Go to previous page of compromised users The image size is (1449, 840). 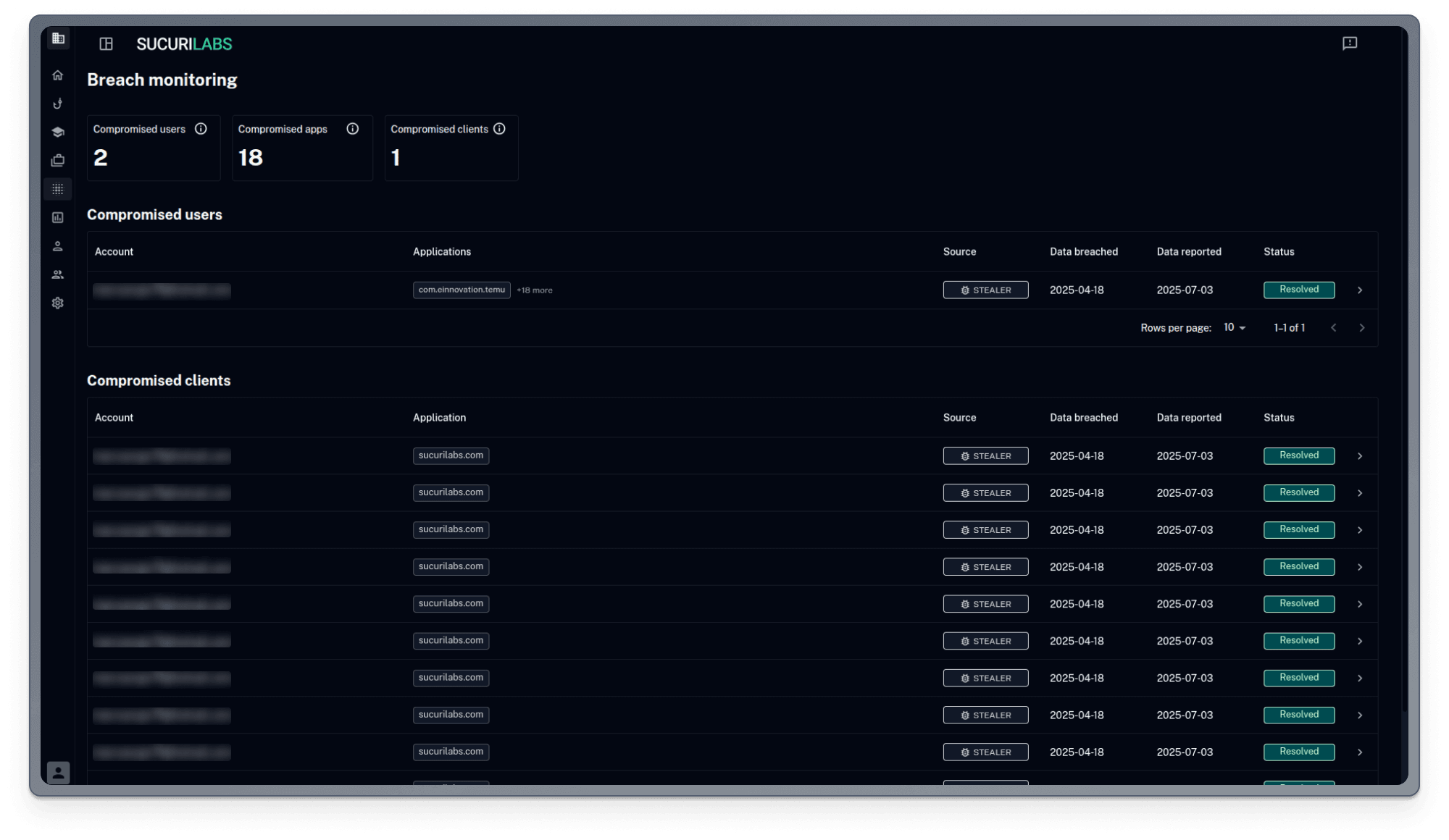(1334, 328)
